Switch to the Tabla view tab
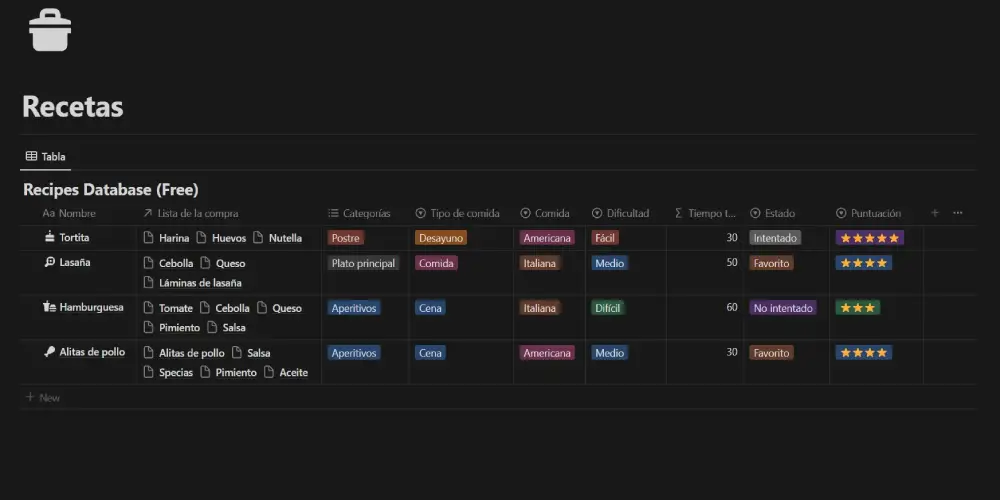Screen dimensions: 1000x500 (x=45, y=157)
